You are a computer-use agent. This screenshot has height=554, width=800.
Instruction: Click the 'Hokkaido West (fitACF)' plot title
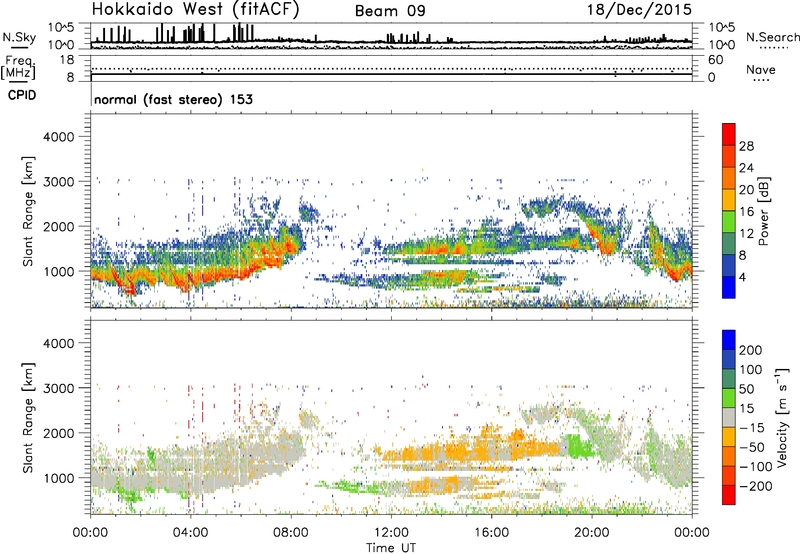(x=195, y=10)
